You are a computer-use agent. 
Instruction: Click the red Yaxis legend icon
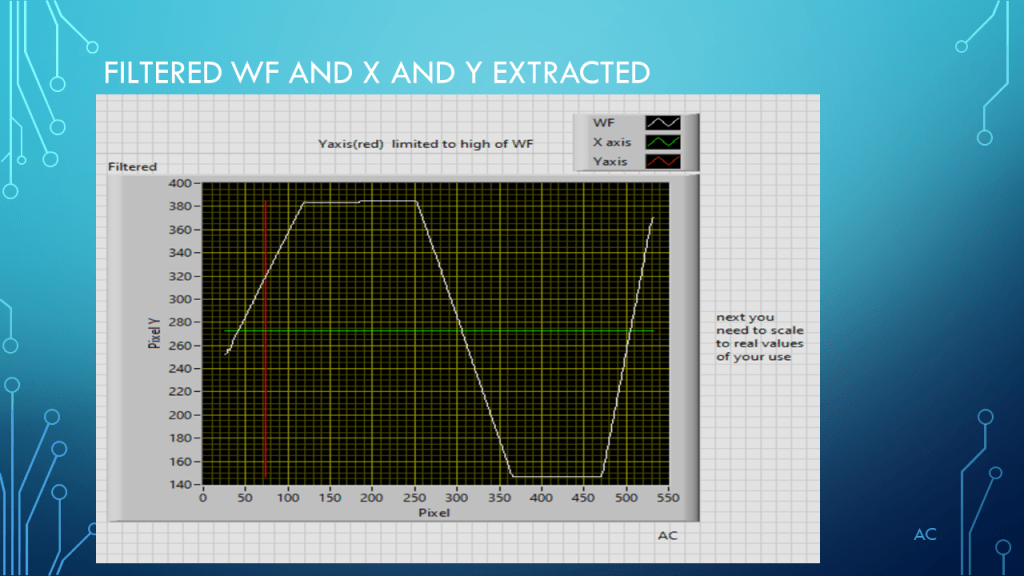[x=662, y=161]
